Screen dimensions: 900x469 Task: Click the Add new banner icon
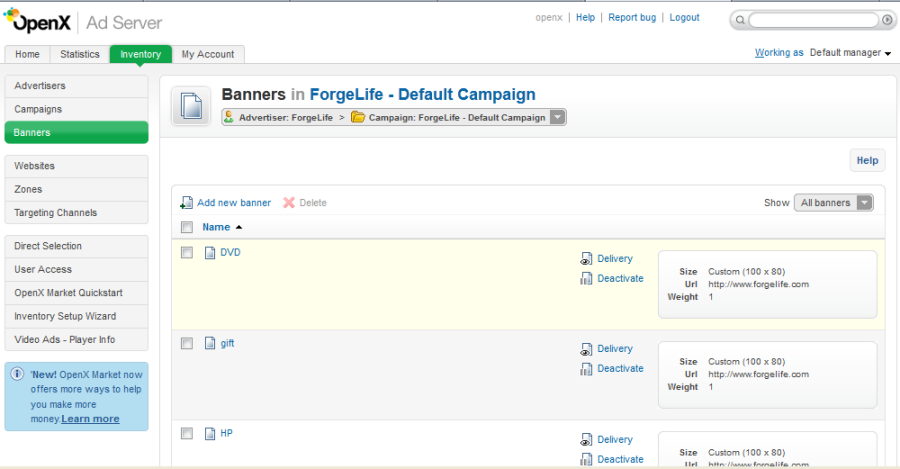186,203
